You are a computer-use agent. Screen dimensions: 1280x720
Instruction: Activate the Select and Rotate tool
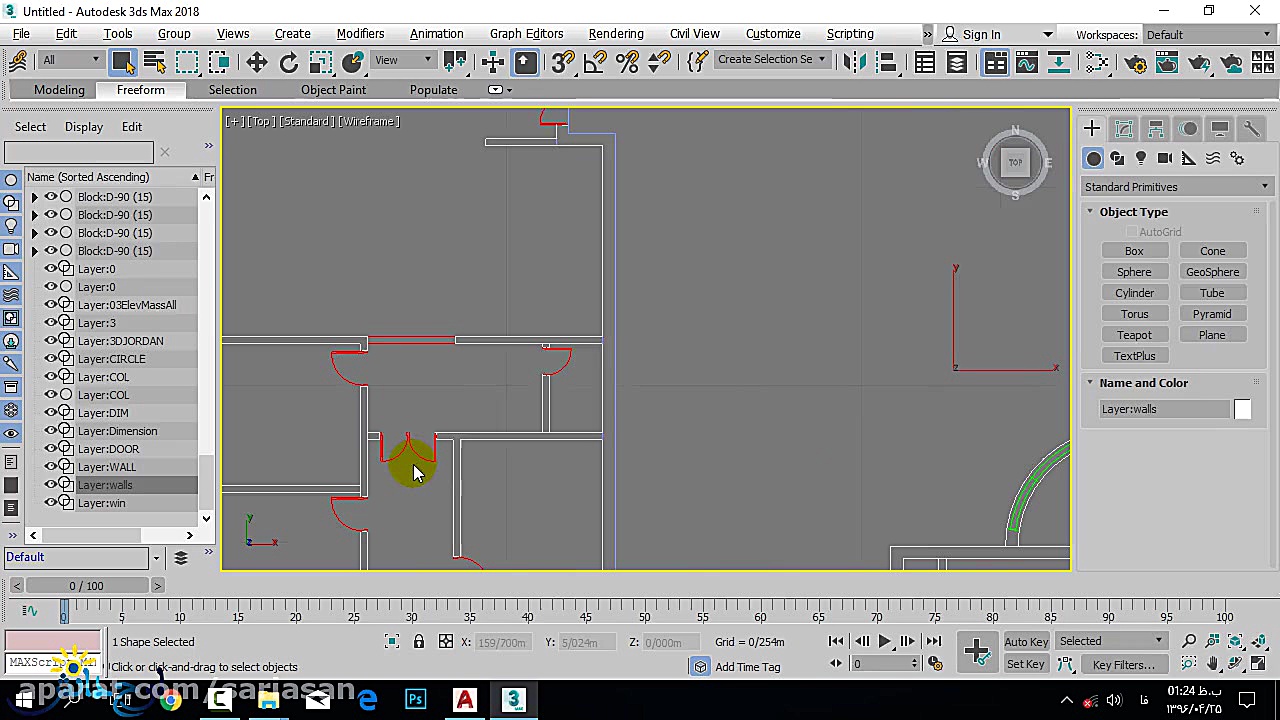point(288,63)
